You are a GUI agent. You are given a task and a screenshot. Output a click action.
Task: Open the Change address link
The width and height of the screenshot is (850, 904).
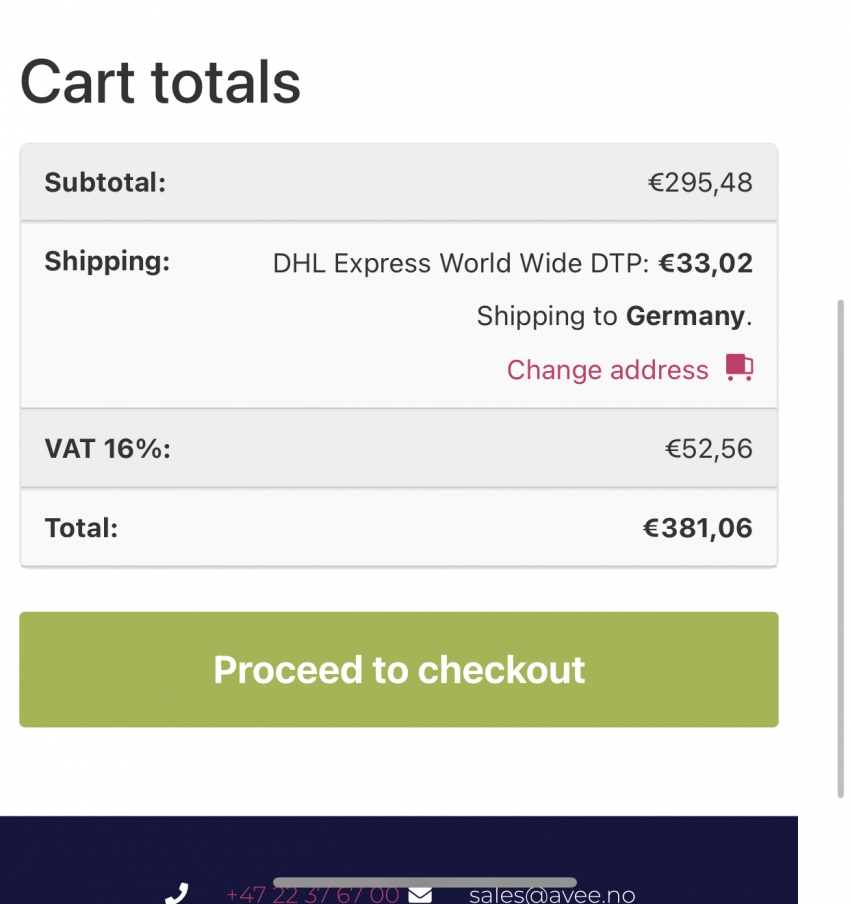click(x=607, y=370)
